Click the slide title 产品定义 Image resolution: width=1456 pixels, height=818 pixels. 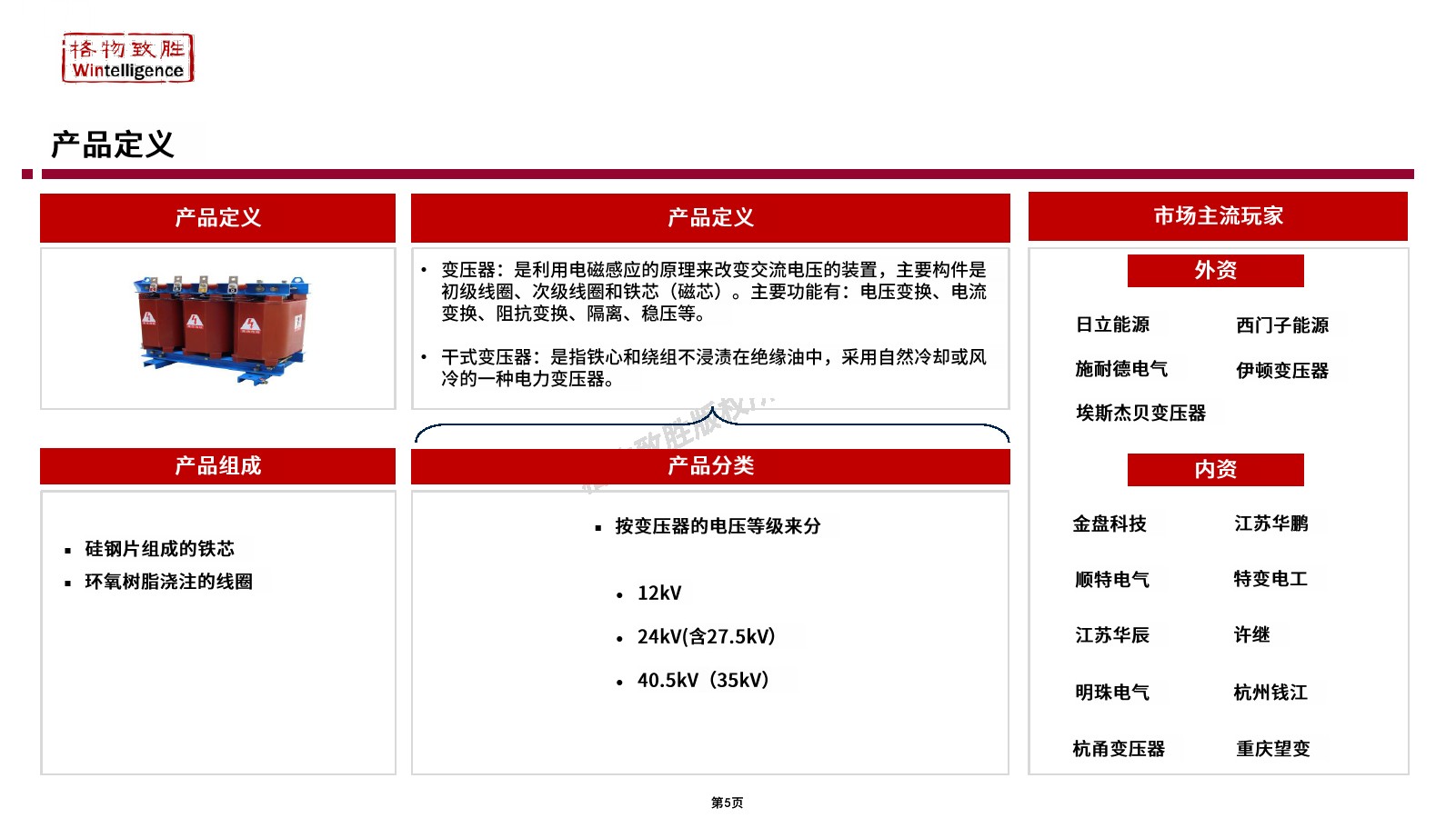click(x=112, y=145)
